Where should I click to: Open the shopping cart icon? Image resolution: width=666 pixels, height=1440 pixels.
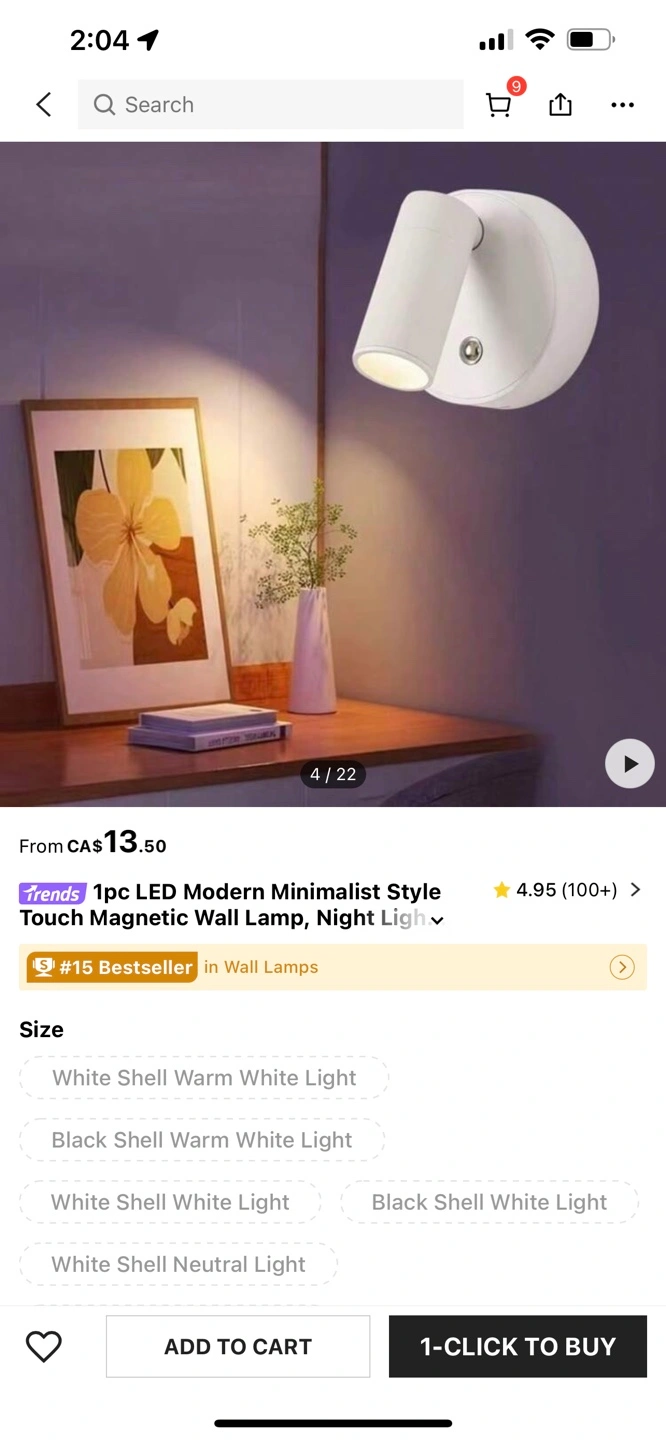click(x=499, y=105)
